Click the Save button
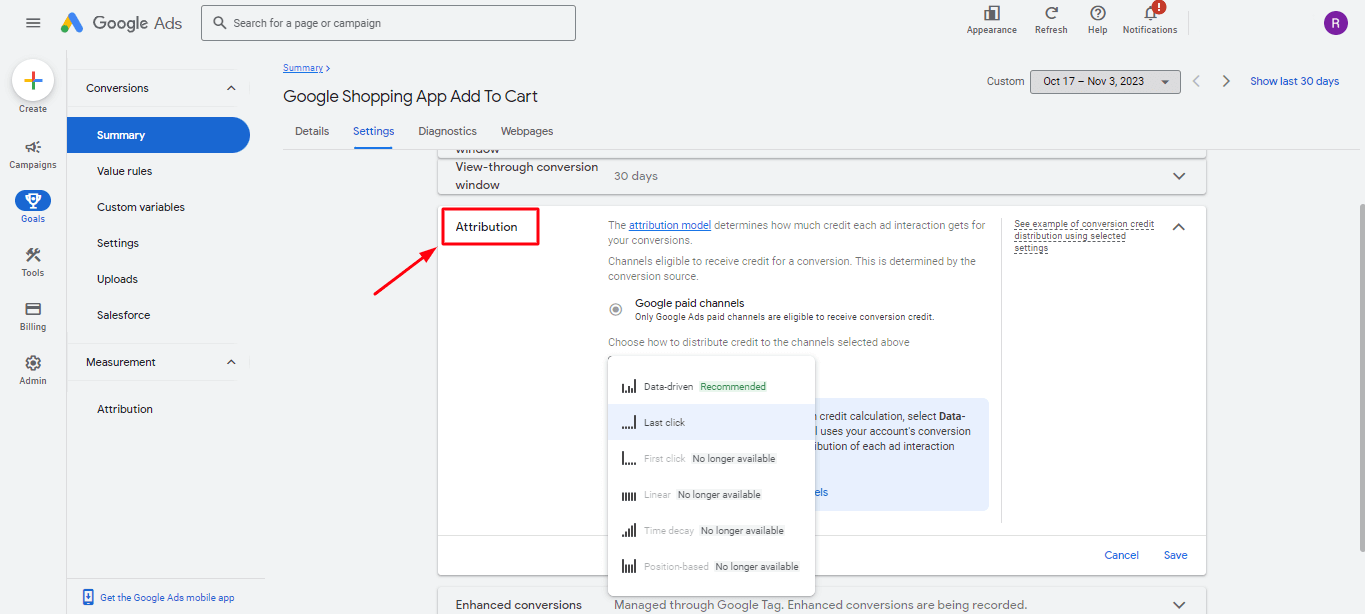 [1176, 555]
